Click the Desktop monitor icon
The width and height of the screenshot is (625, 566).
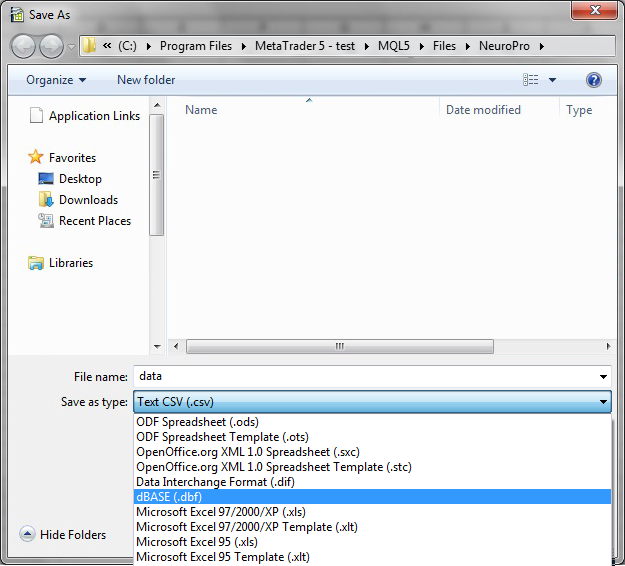(46, 179)
